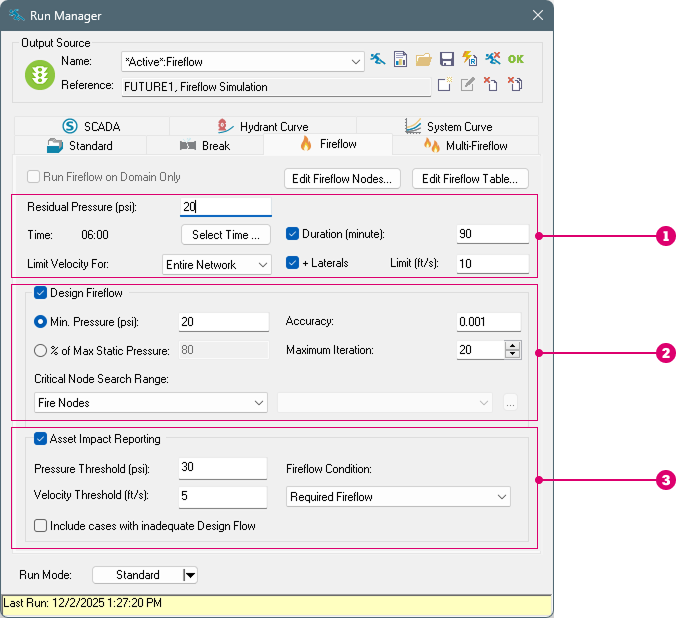Close the Run Manager window
676x618 pixels.
tap(538, 15)
